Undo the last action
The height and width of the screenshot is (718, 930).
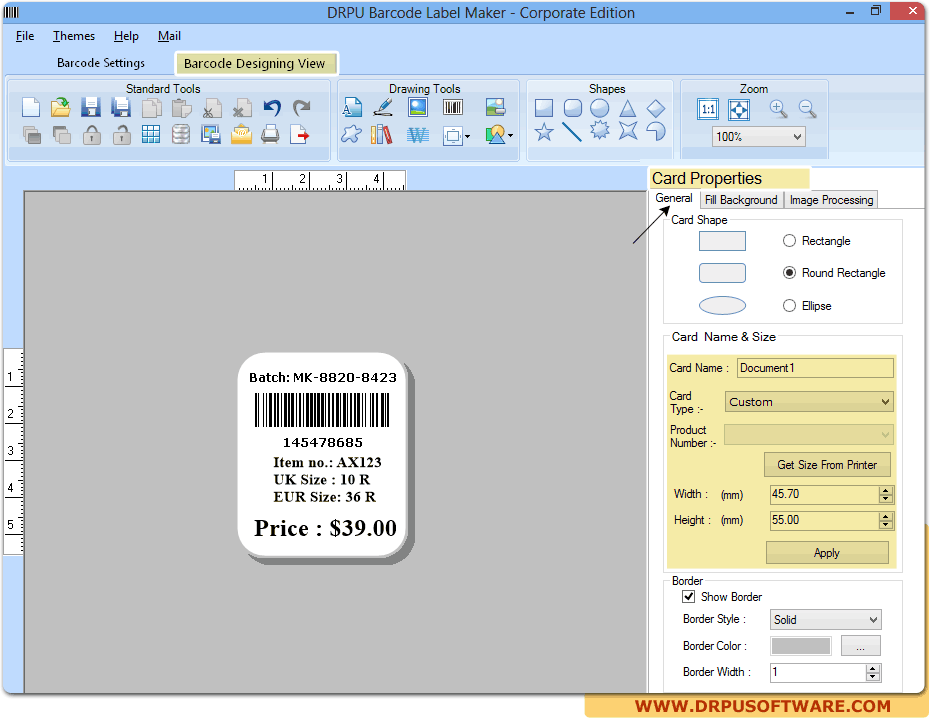[x=272, y=108]
